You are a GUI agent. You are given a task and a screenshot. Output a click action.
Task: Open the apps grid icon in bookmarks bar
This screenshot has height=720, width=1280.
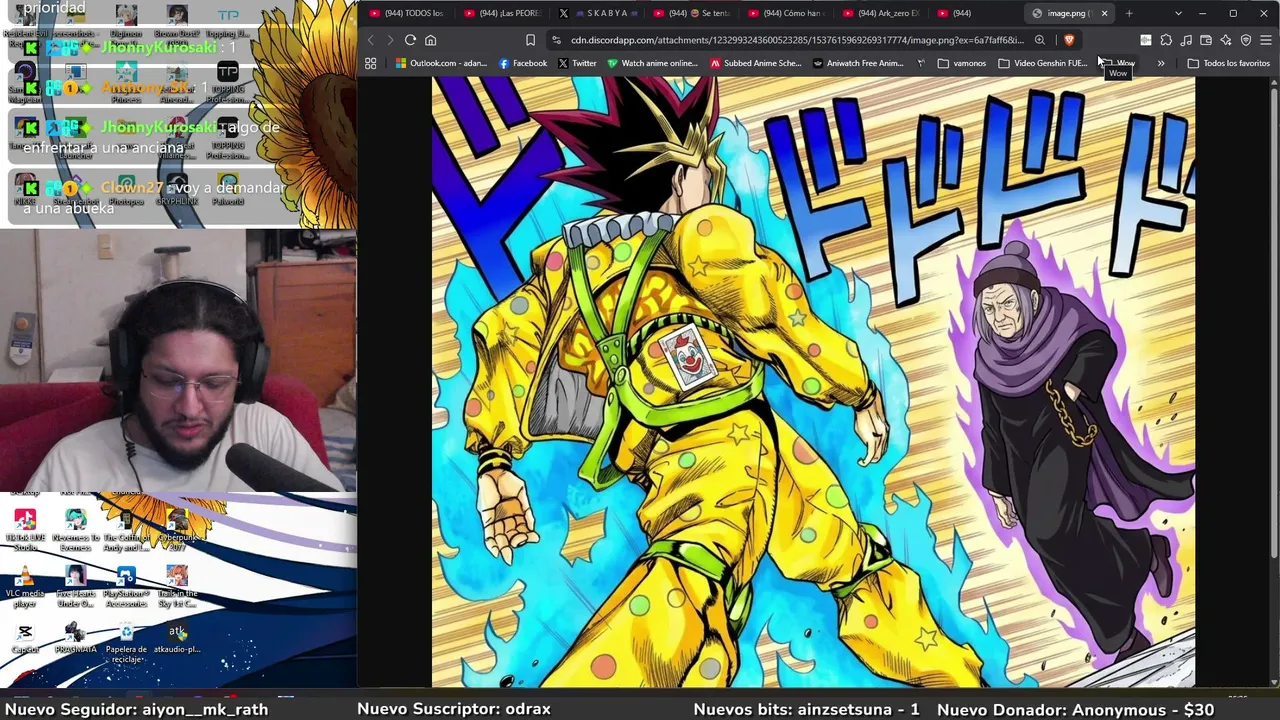370,63
